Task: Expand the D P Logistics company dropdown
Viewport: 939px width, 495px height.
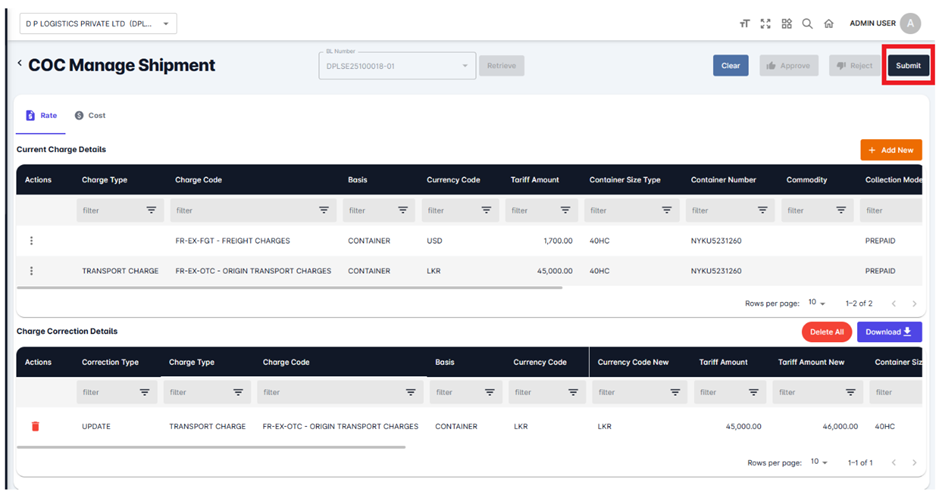Action: coord(97,24)
